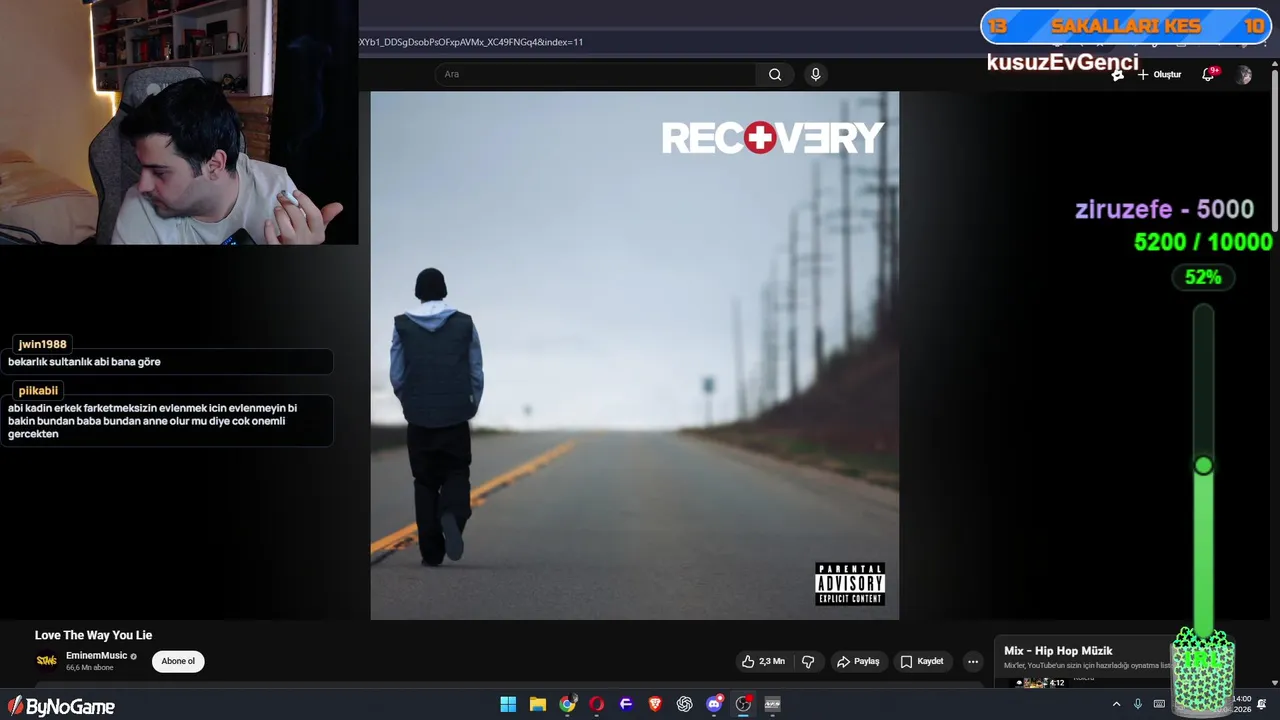The height and width of the screenshot is (720, 1280).
Task: Open Opera browser from the taskbar
Action: tap(597, 704)
